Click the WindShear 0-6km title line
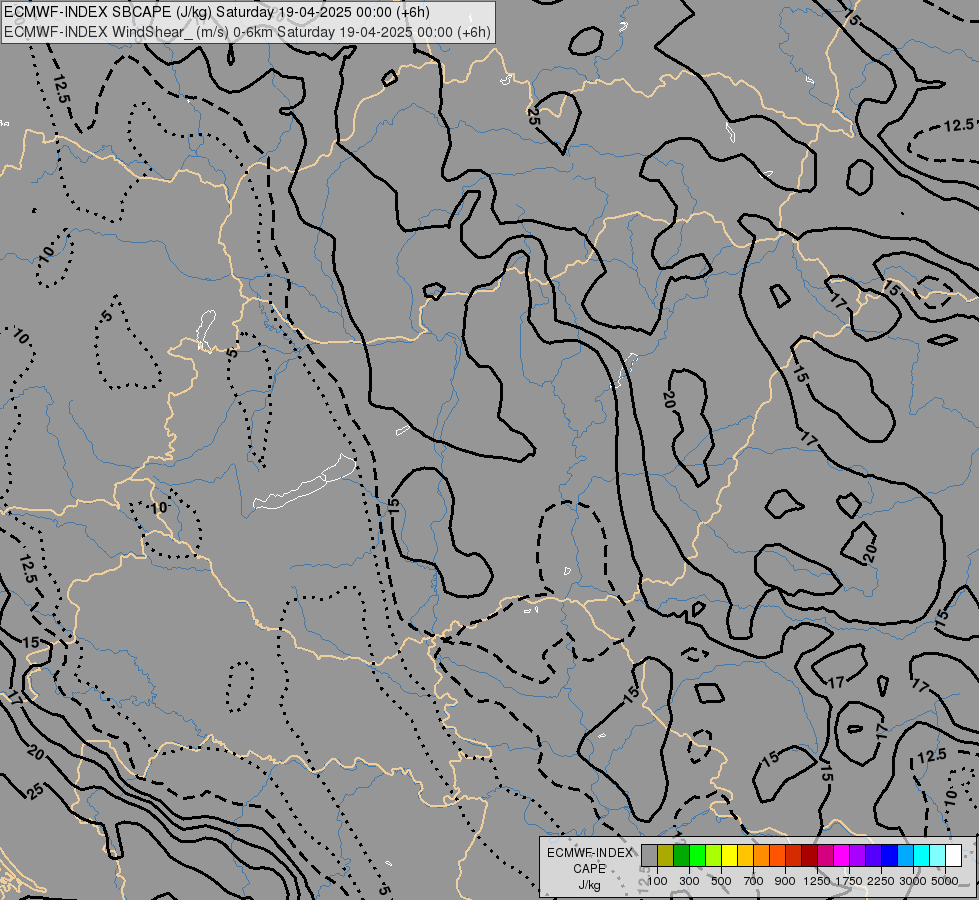Image resolution: width=979 pixels, height=900 pixels. 247,32
